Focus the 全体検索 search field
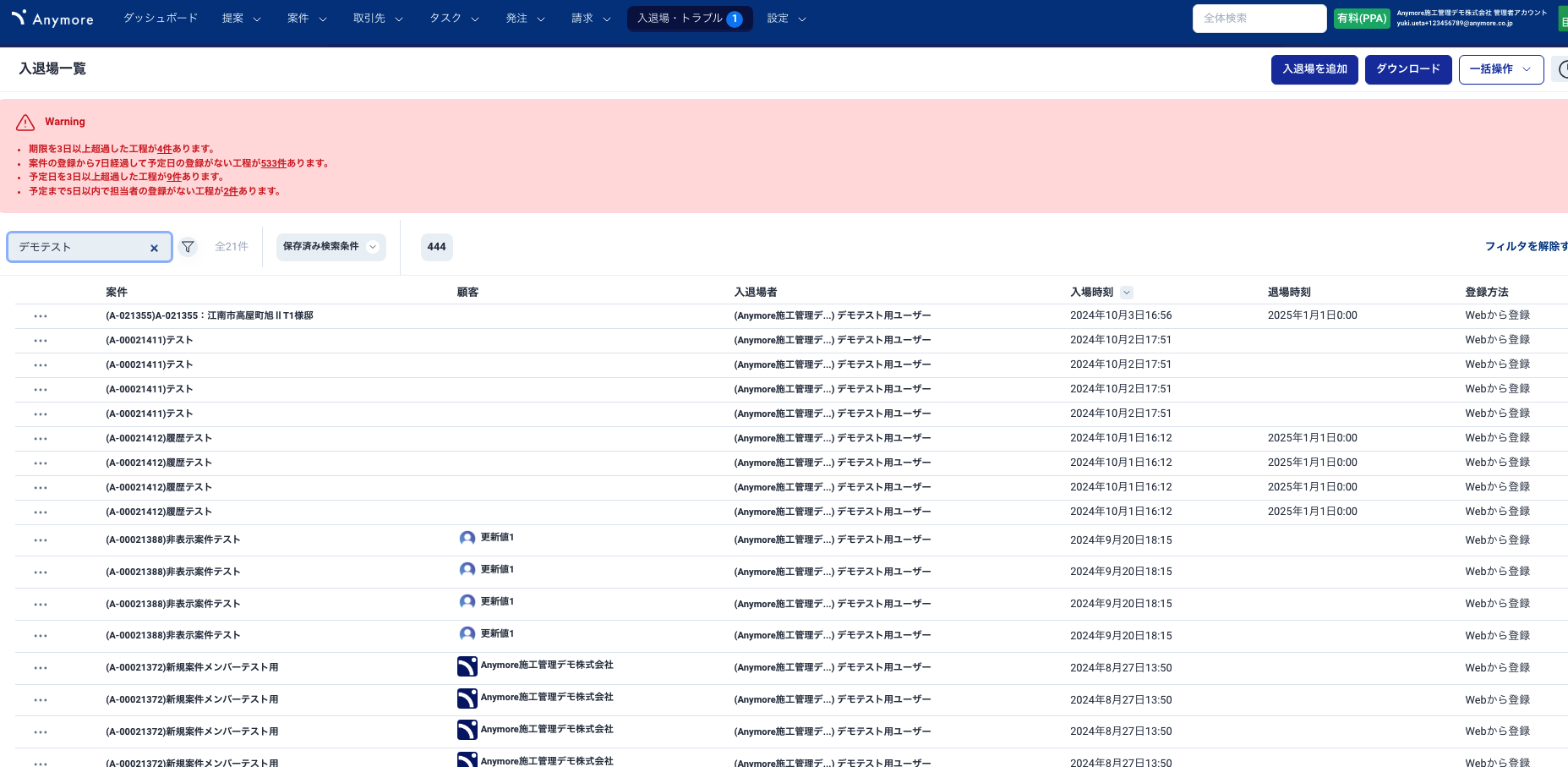This screenshot has height=767, width=1568. coord(1259,19)
